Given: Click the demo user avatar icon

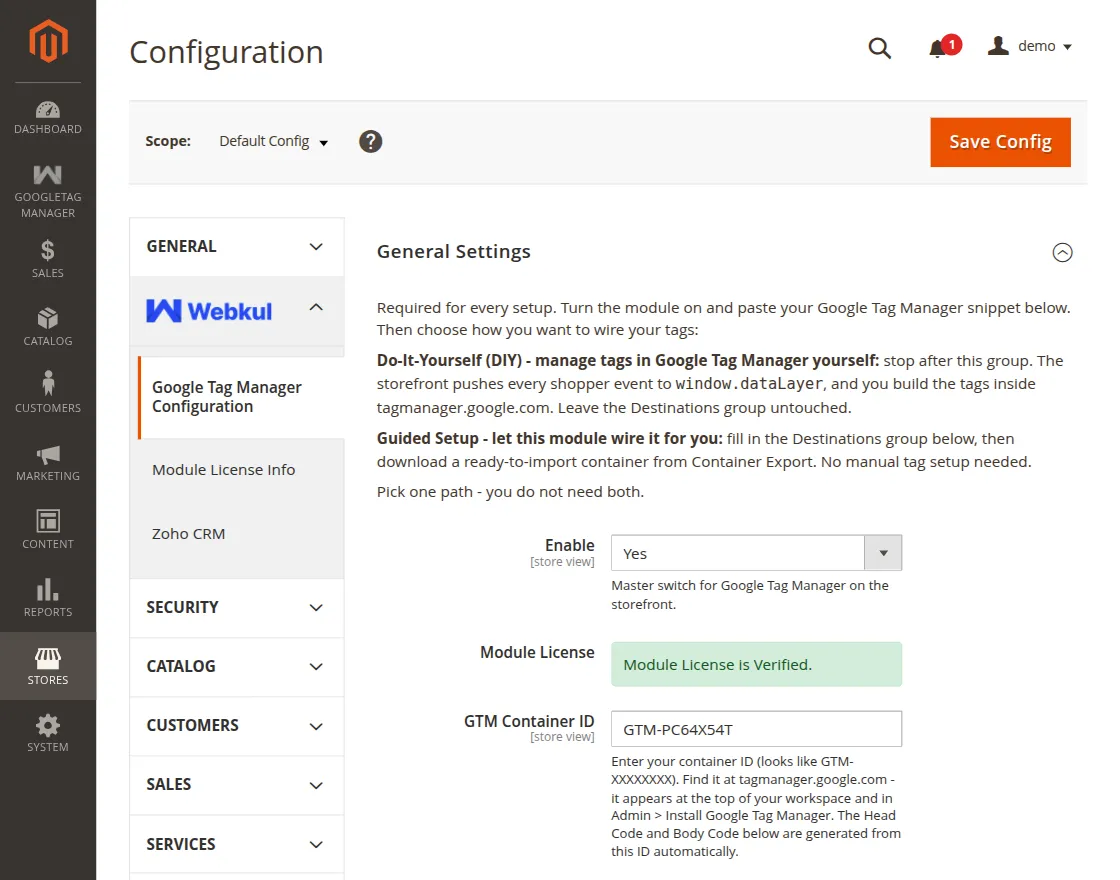Looking at the screenshot, I should point(998,46).
